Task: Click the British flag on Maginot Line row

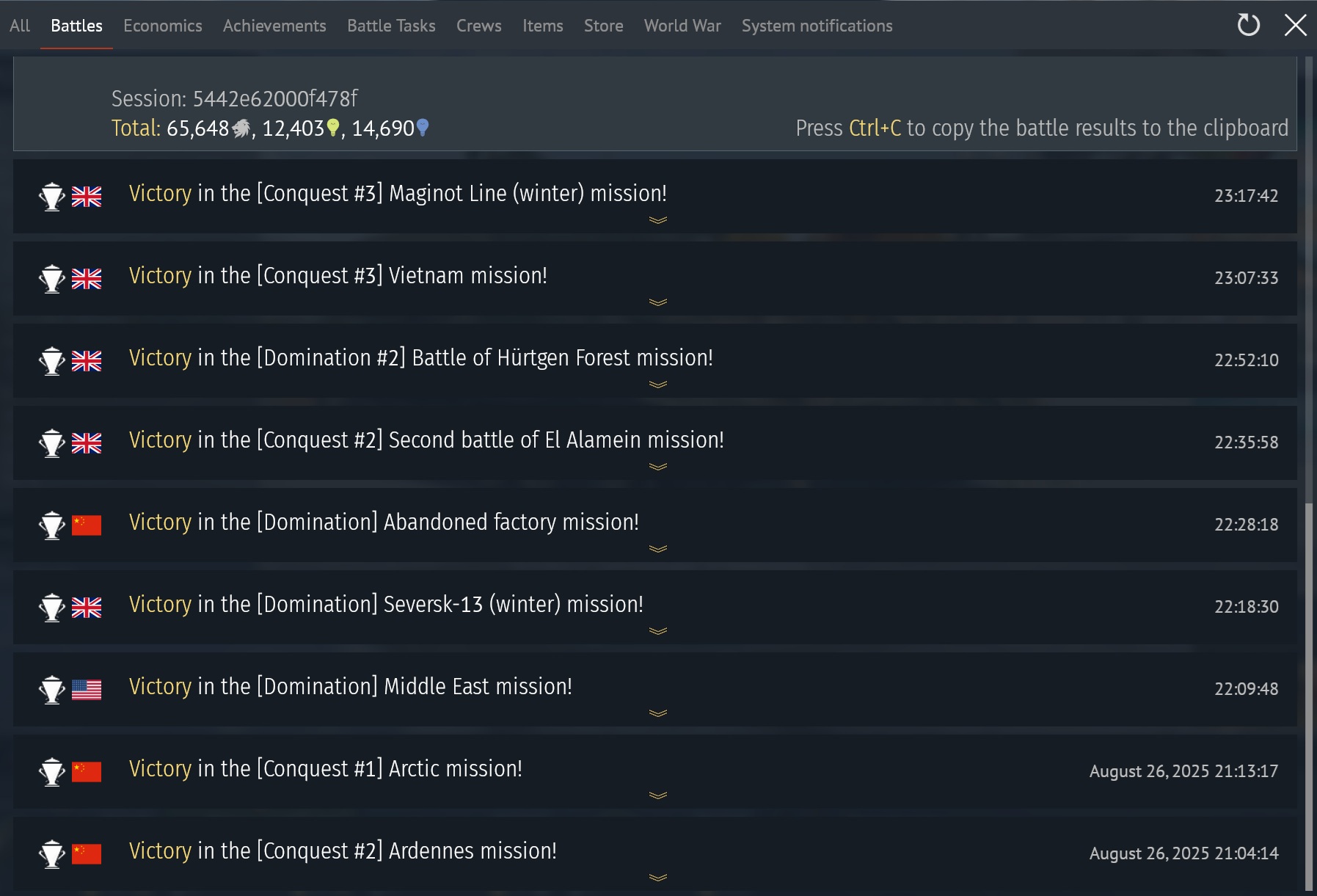Action: 87,197
